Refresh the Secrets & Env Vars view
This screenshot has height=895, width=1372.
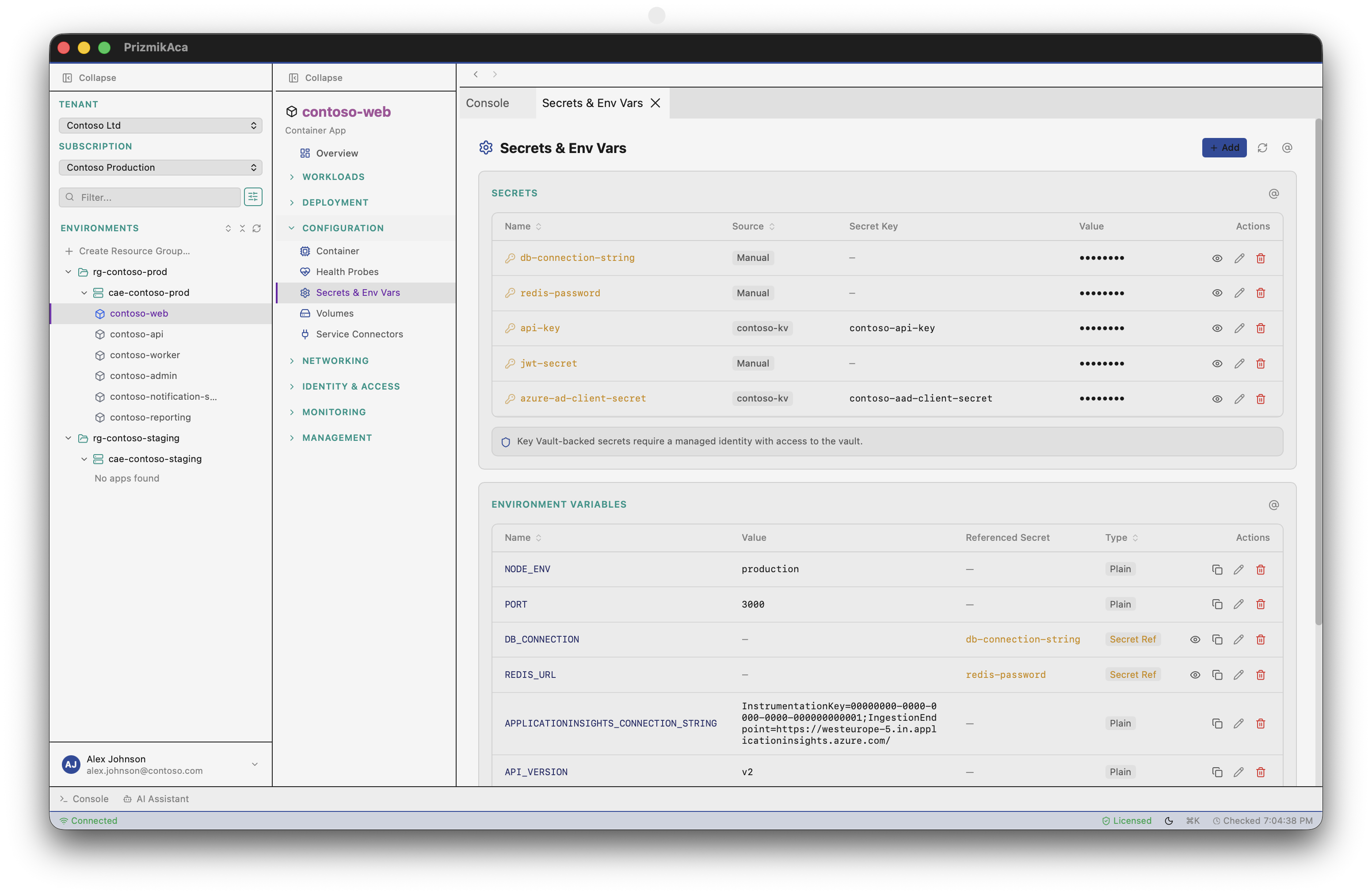coord(1262,148)
